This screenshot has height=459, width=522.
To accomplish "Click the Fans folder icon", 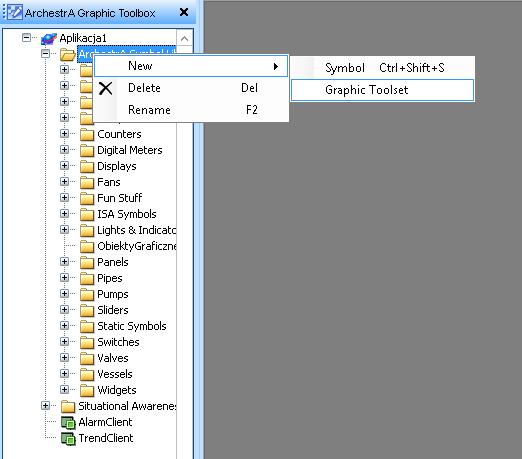I will 87,182.
